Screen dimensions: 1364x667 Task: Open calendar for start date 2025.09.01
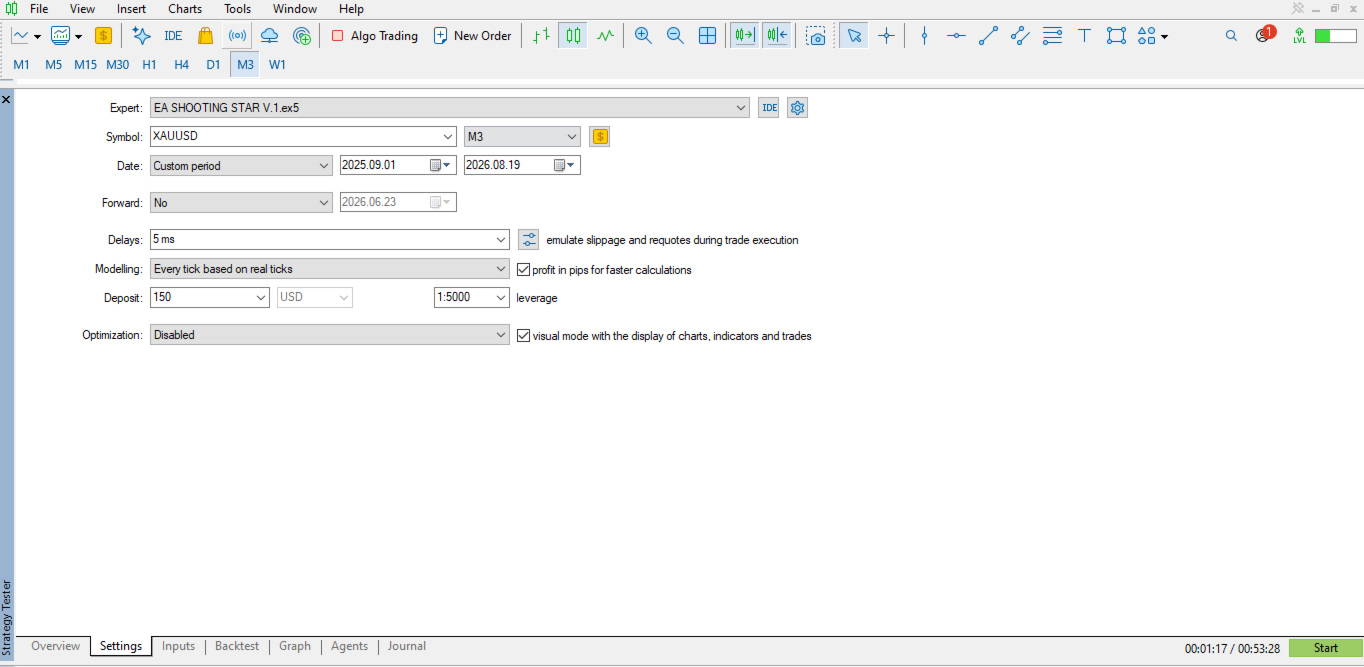[x=441, y=166]
